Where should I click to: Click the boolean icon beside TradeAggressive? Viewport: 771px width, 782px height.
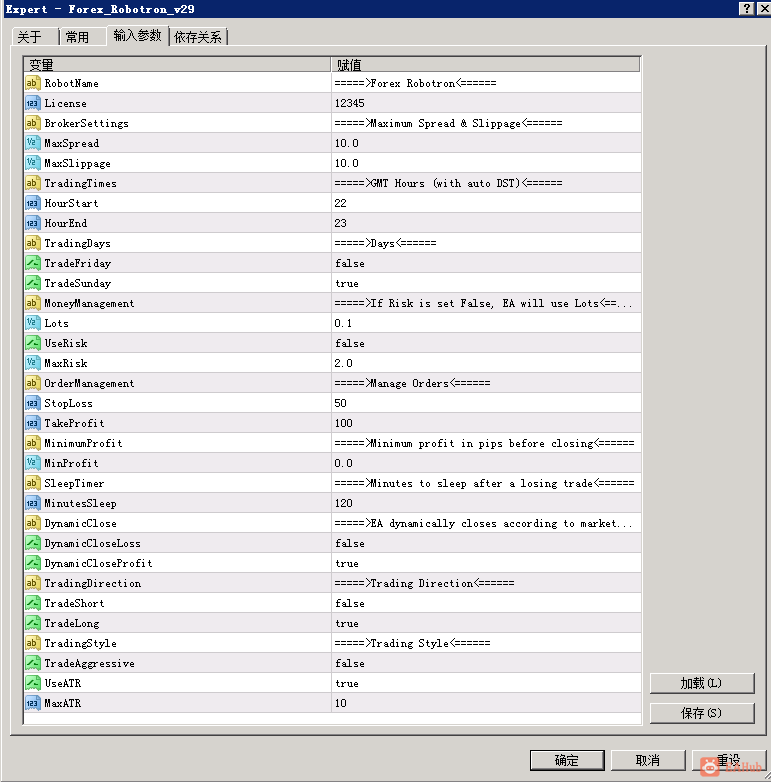tap(32, 663)
